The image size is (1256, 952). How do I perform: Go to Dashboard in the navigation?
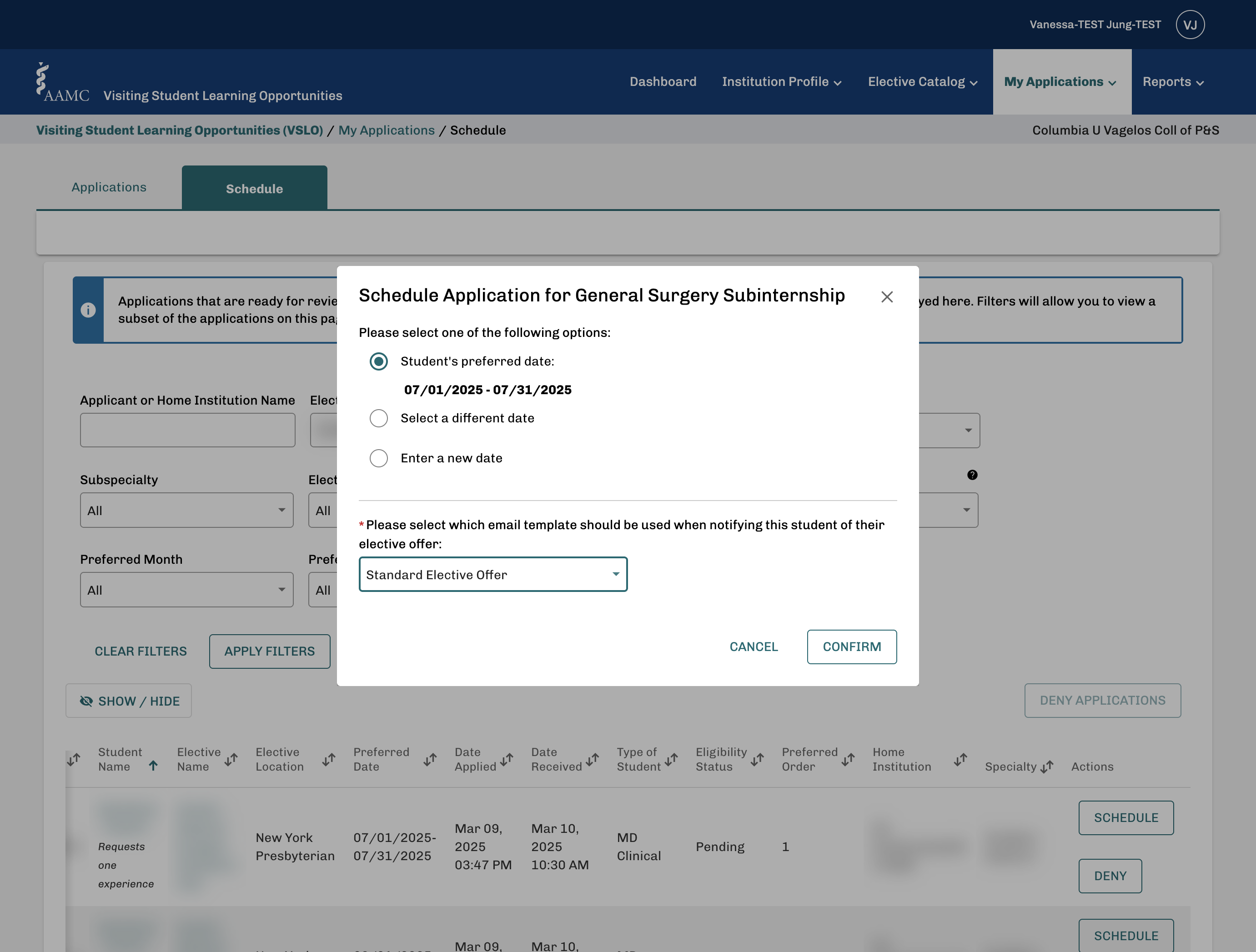[x=663, y=82]
